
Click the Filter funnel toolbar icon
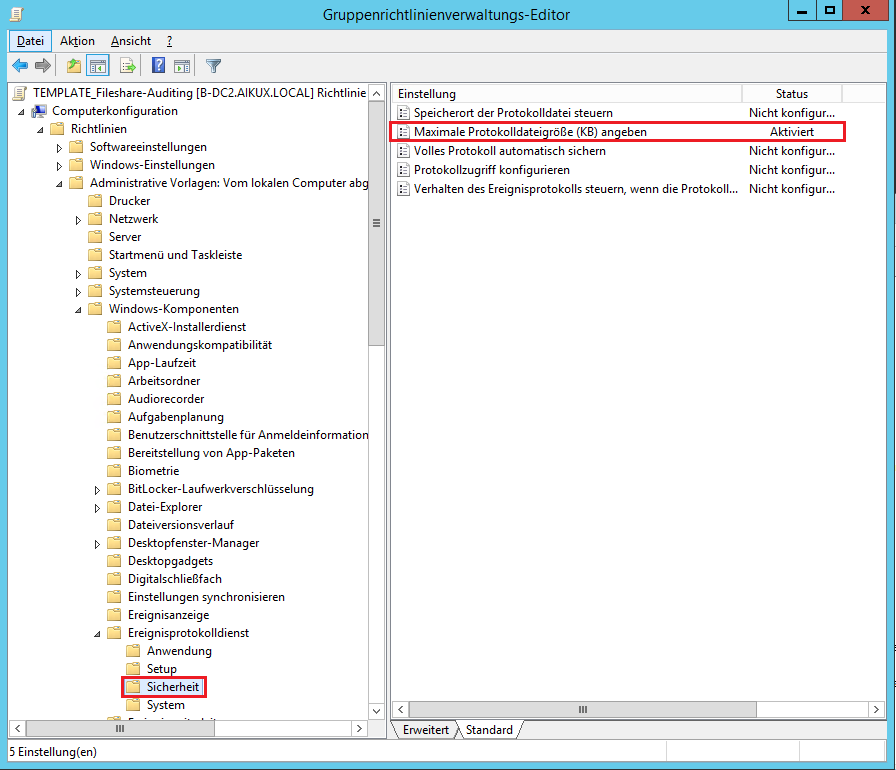[x=213, y=66]
